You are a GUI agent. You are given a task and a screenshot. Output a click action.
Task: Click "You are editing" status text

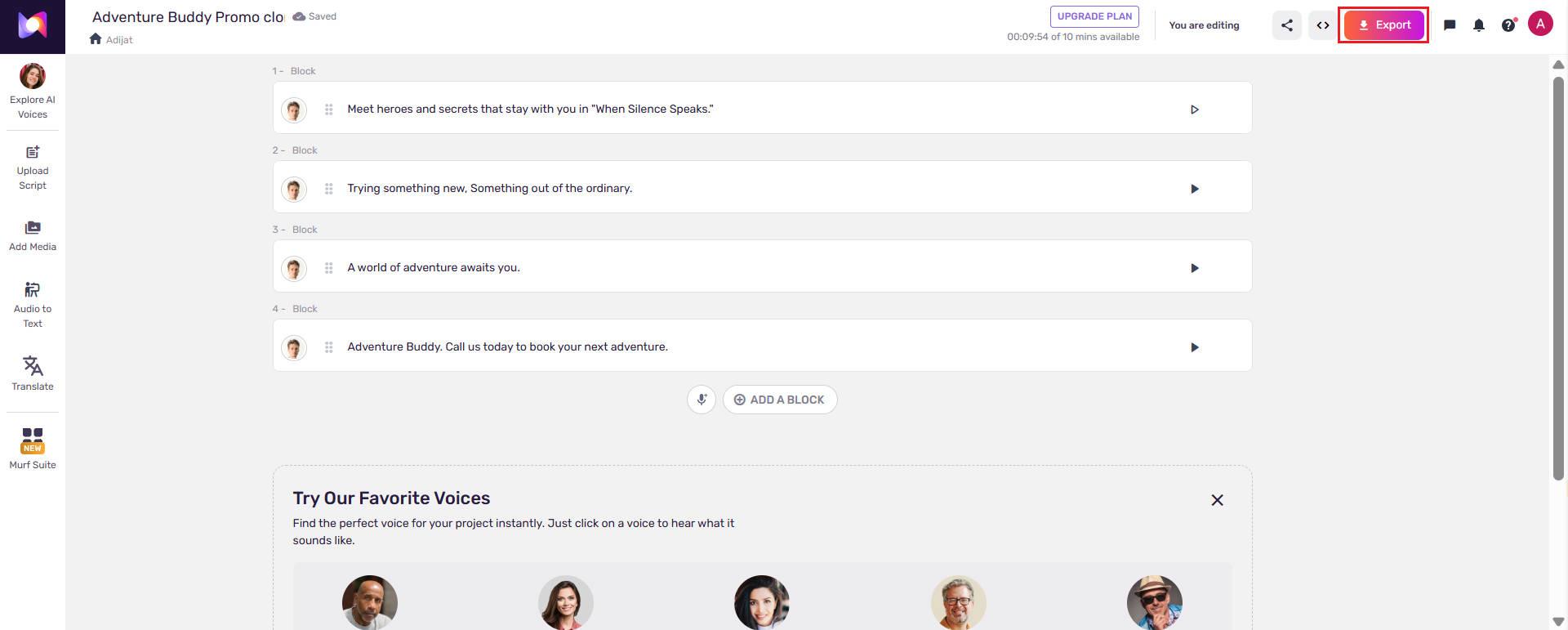(1204, 25)
